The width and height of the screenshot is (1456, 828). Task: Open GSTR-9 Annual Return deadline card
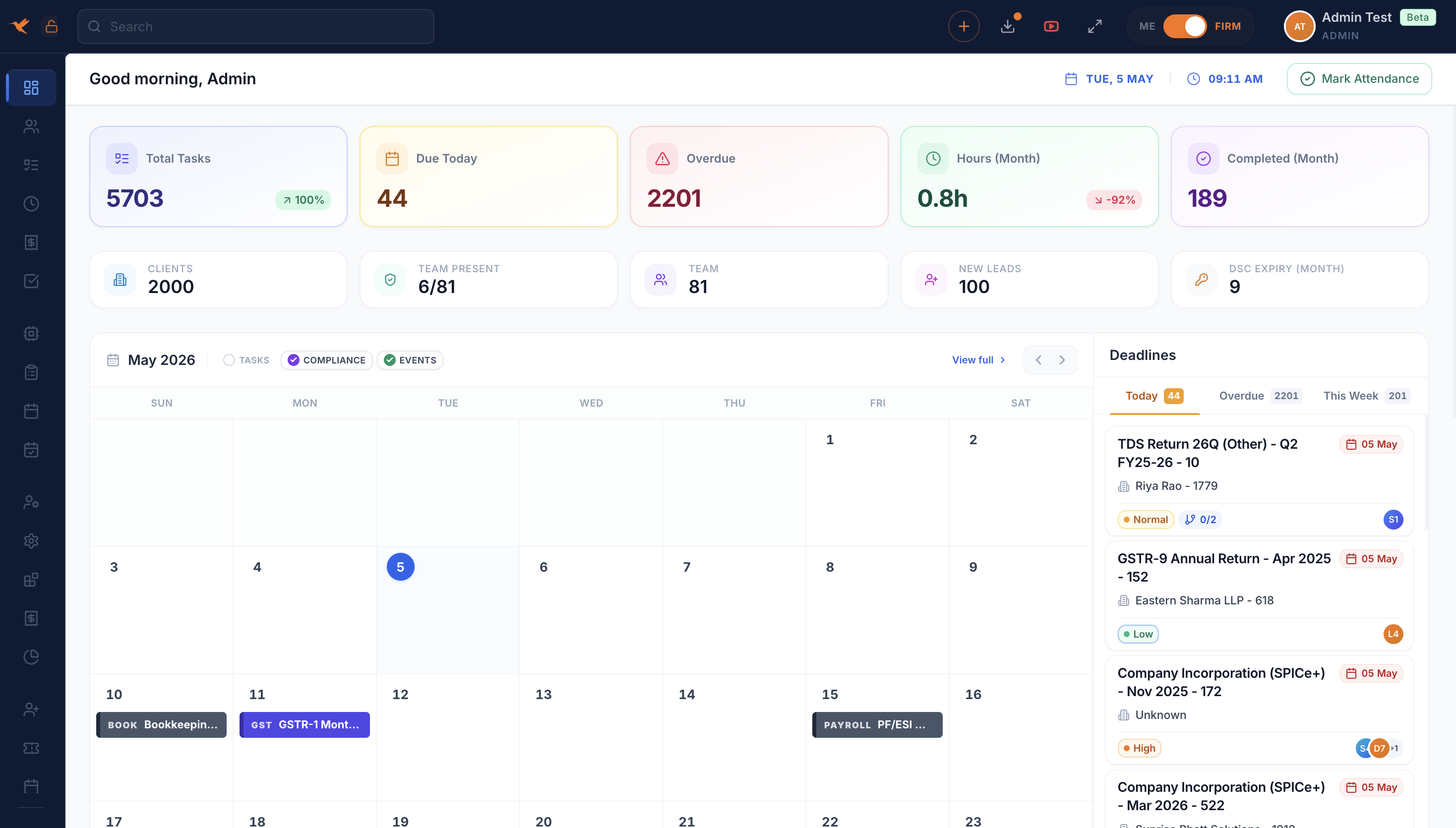(1259, 595)
